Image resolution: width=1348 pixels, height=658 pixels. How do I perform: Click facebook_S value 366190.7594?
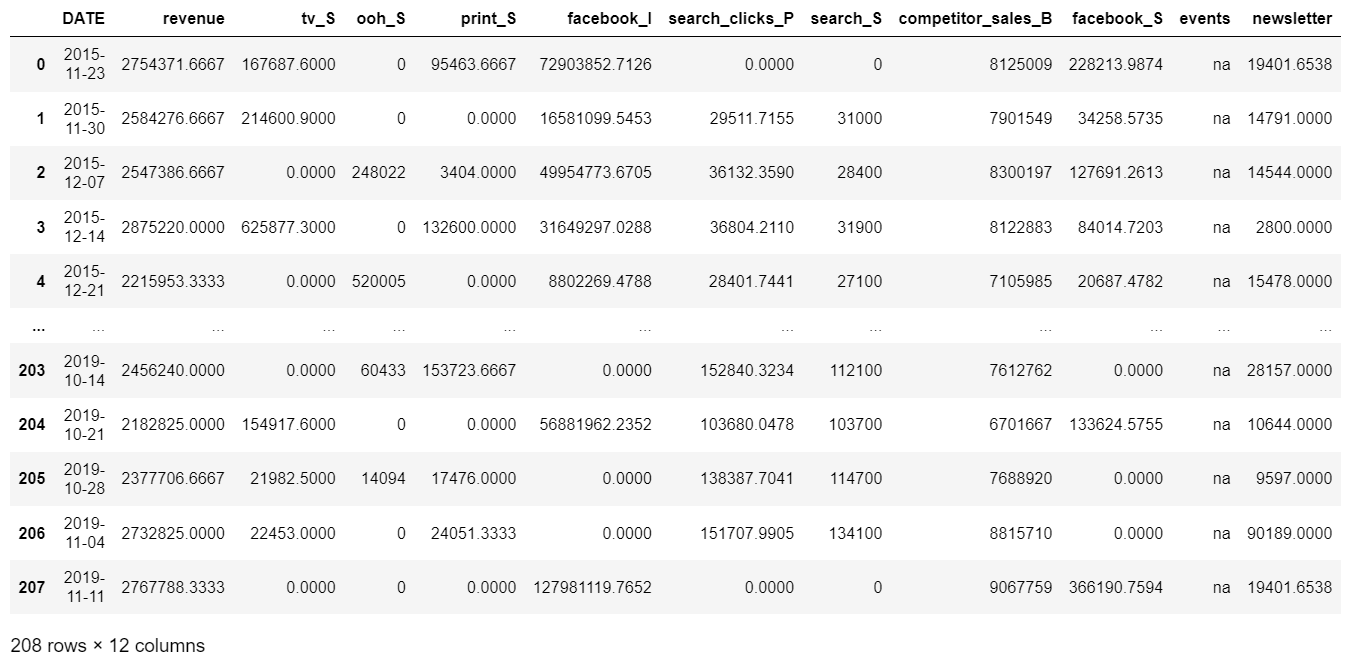pos(1116,587)
